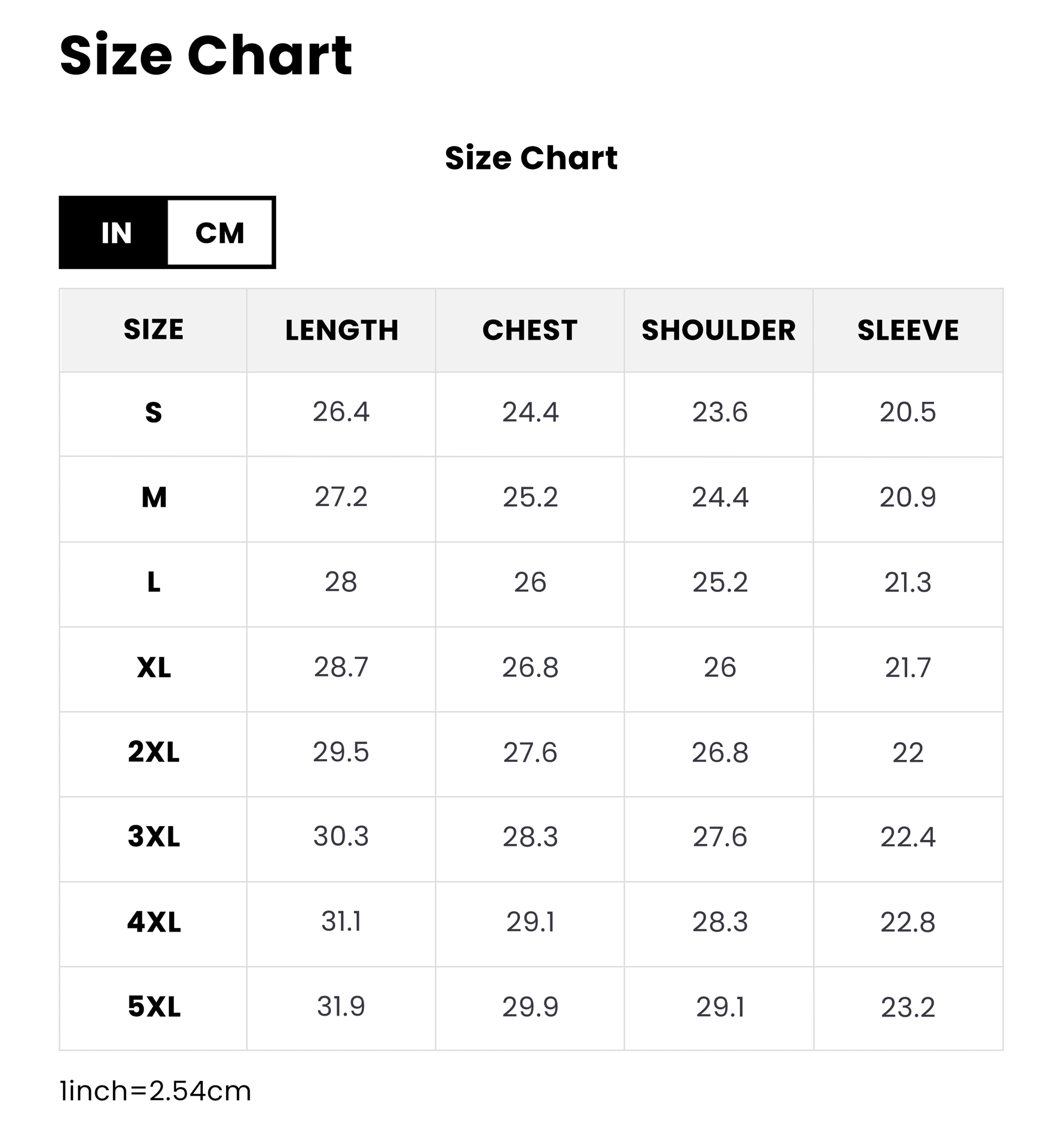Click the SHOULDER column header
The width and height of the screenshot is (1064, 1124).
[718, 330]
